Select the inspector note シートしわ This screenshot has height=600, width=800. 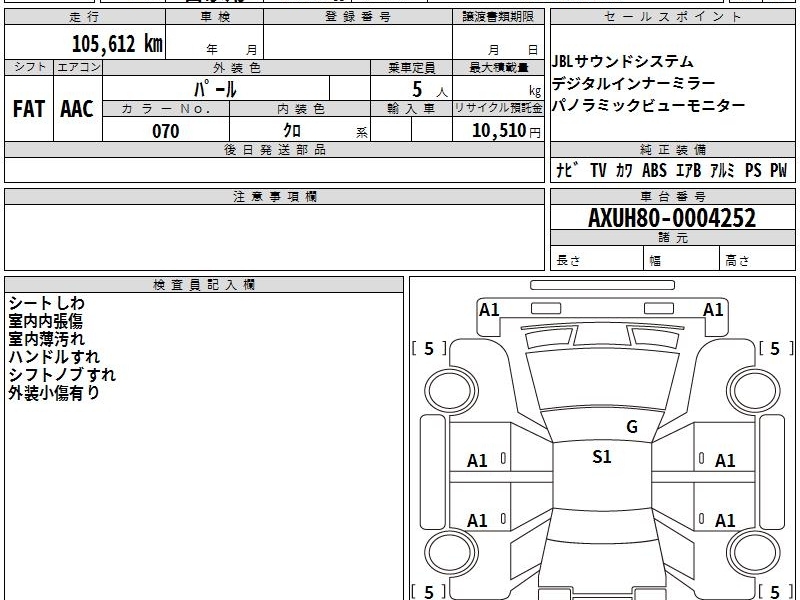46,303
